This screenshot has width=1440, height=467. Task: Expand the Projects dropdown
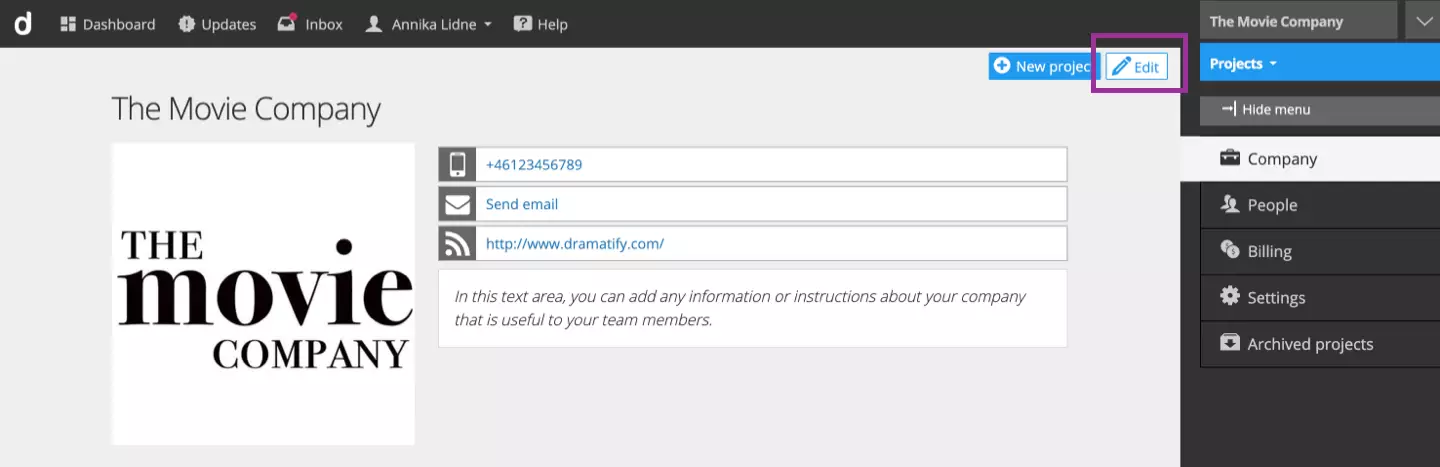pyautogui.click(x=1243, y=64)
